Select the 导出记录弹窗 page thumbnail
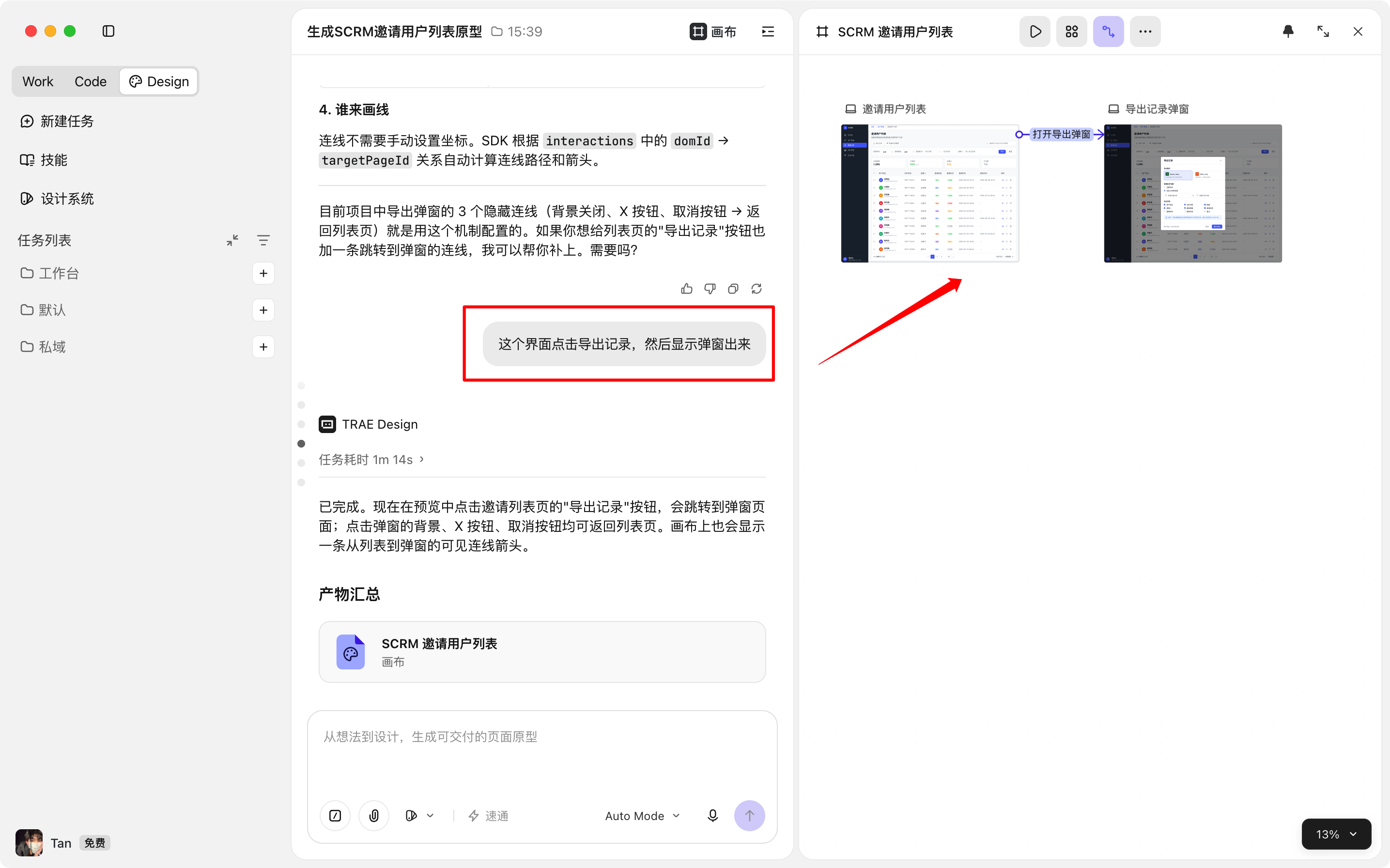 click(x=1192, y=193)
